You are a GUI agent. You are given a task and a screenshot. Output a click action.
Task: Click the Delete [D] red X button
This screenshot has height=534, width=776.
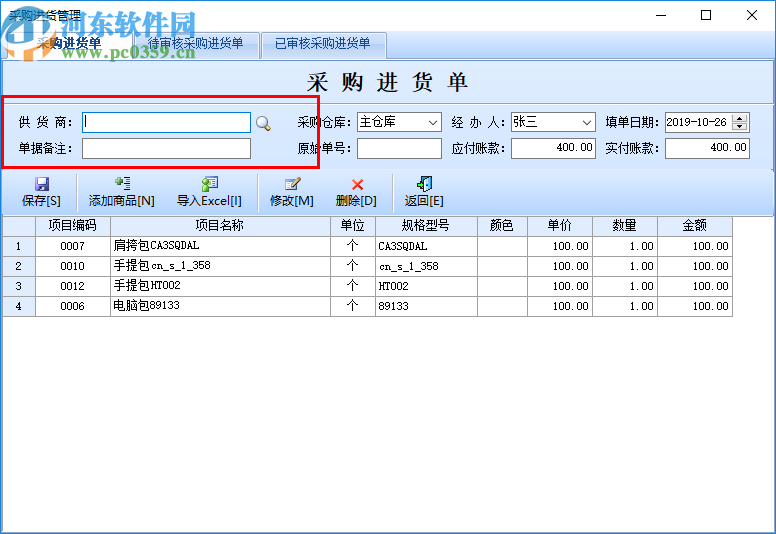pyautogui.click(x=356, y=193)
